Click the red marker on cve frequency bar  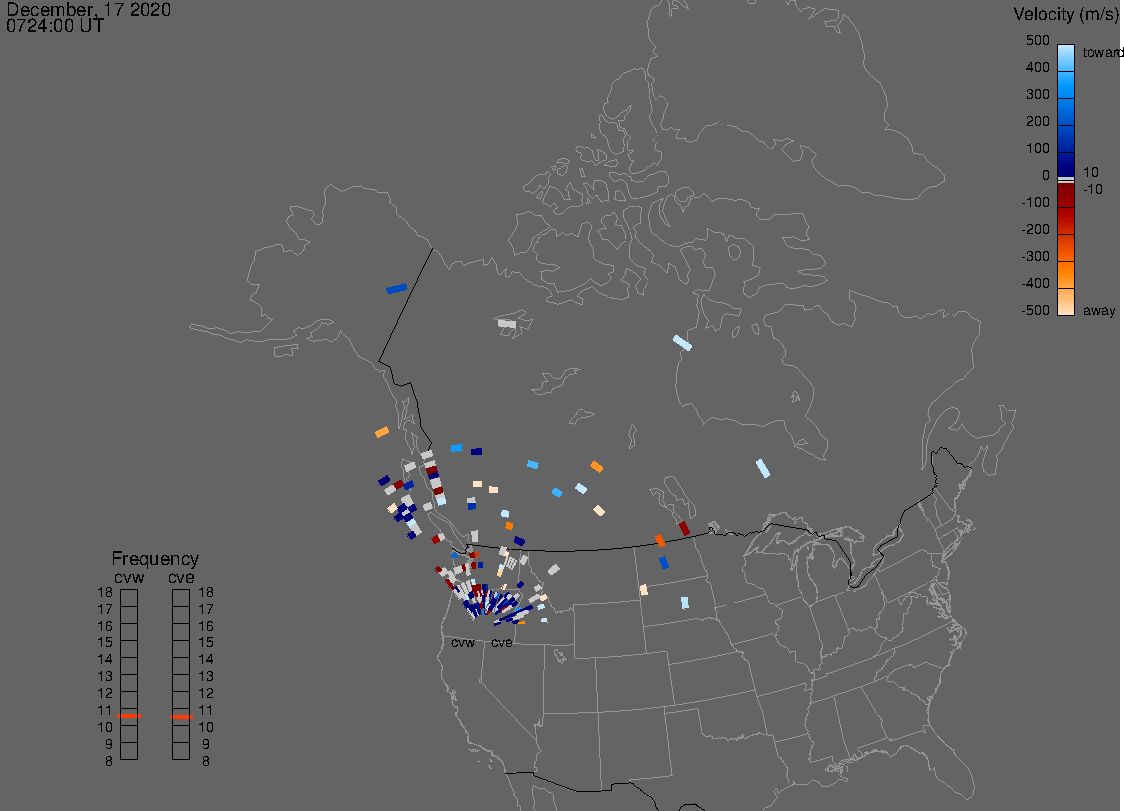pos(181,716)
